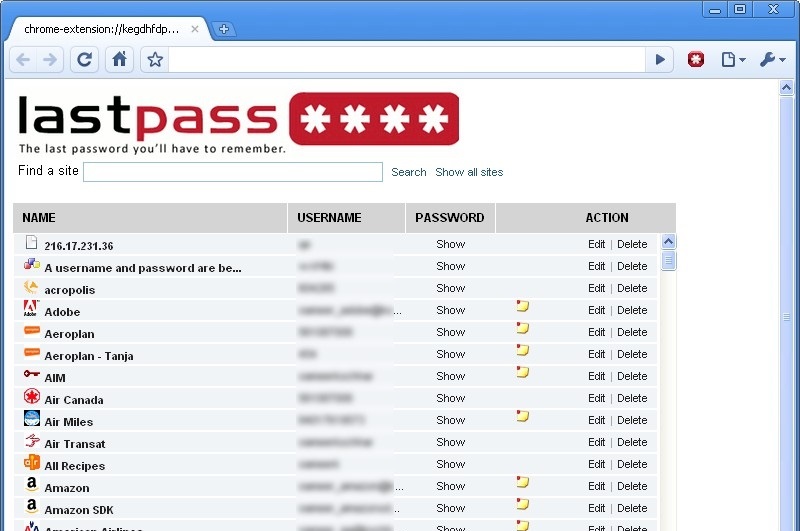Open the Adobe note icon
Screen dimensions: 800x531
point(522,306)
